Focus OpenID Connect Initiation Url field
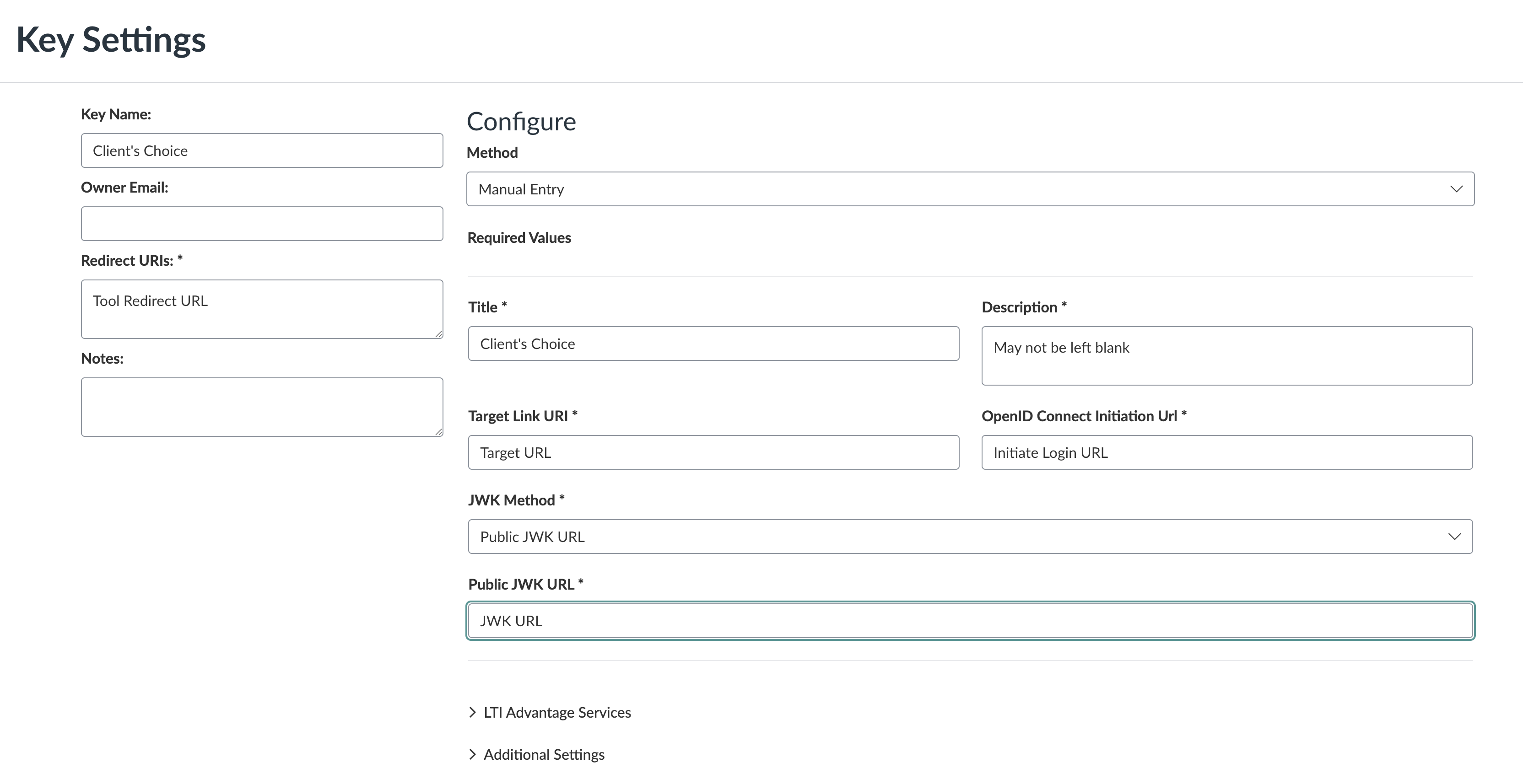This screenshot has width=1523, height=784. pyautogui.click(x=1226, y=452)
